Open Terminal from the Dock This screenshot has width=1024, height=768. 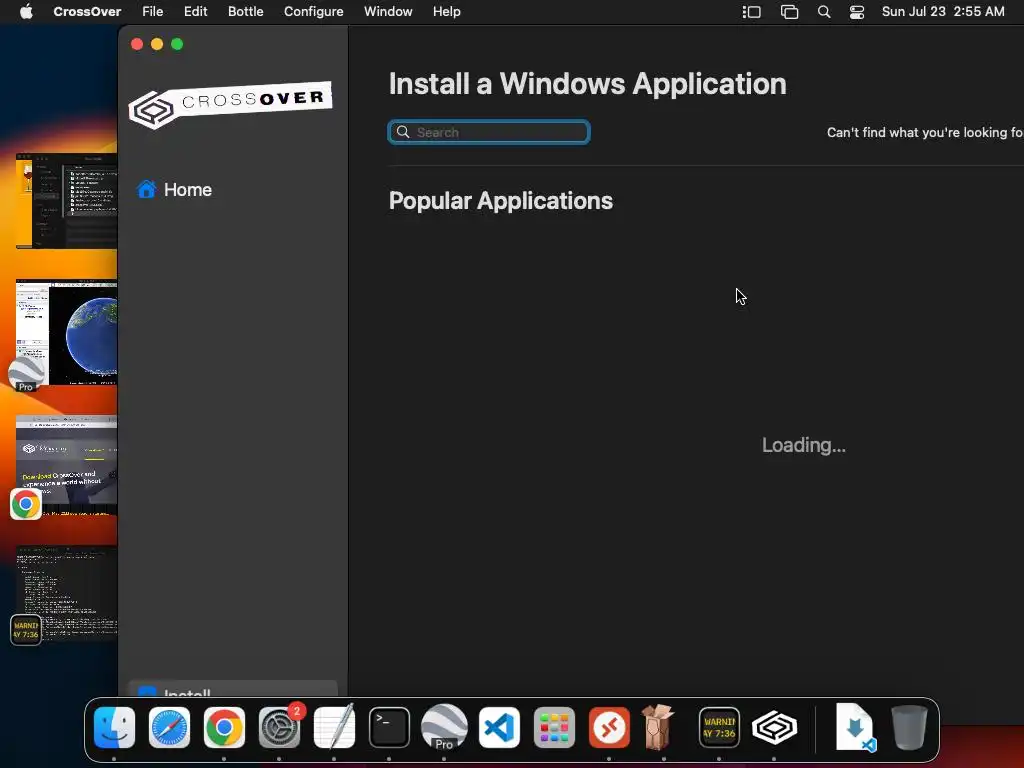coord(389,728)
